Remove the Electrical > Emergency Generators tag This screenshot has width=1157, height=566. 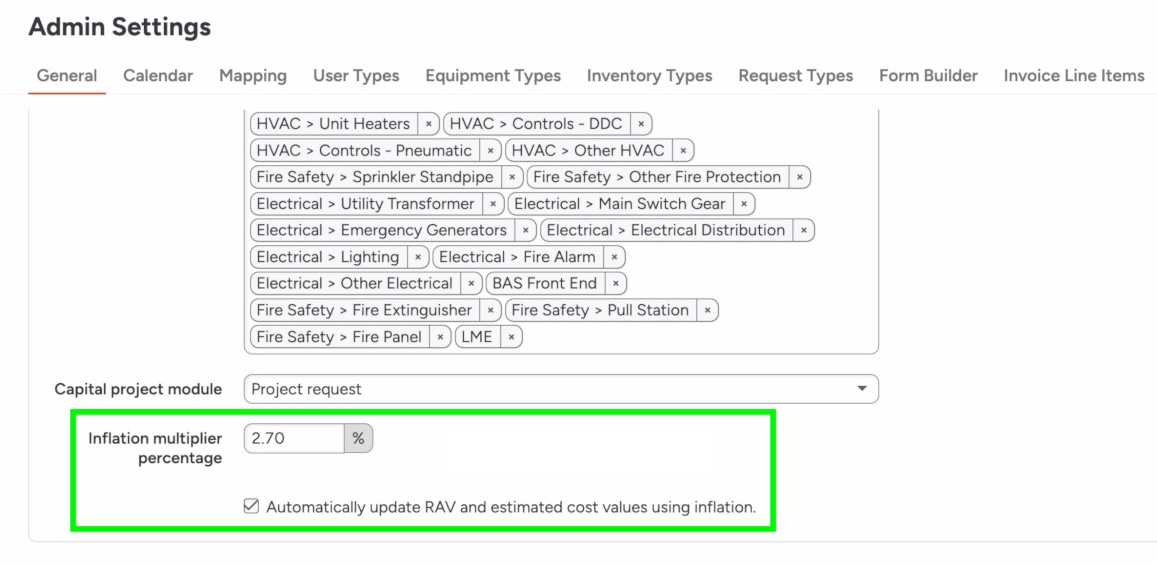tap(525, 230)
